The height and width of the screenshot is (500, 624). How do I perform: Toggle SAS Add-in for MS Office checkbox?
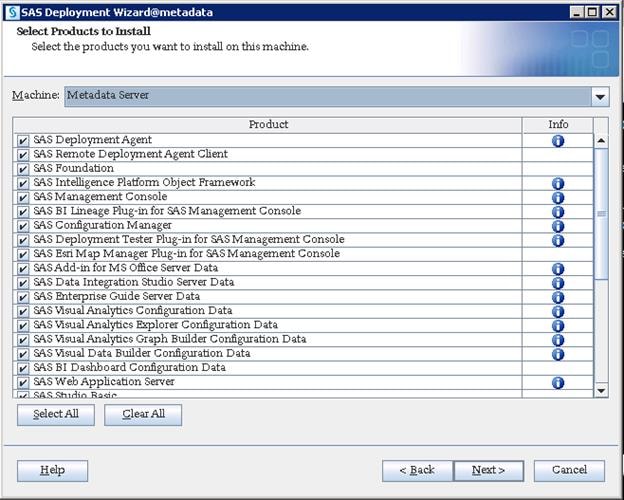(23, 269)
